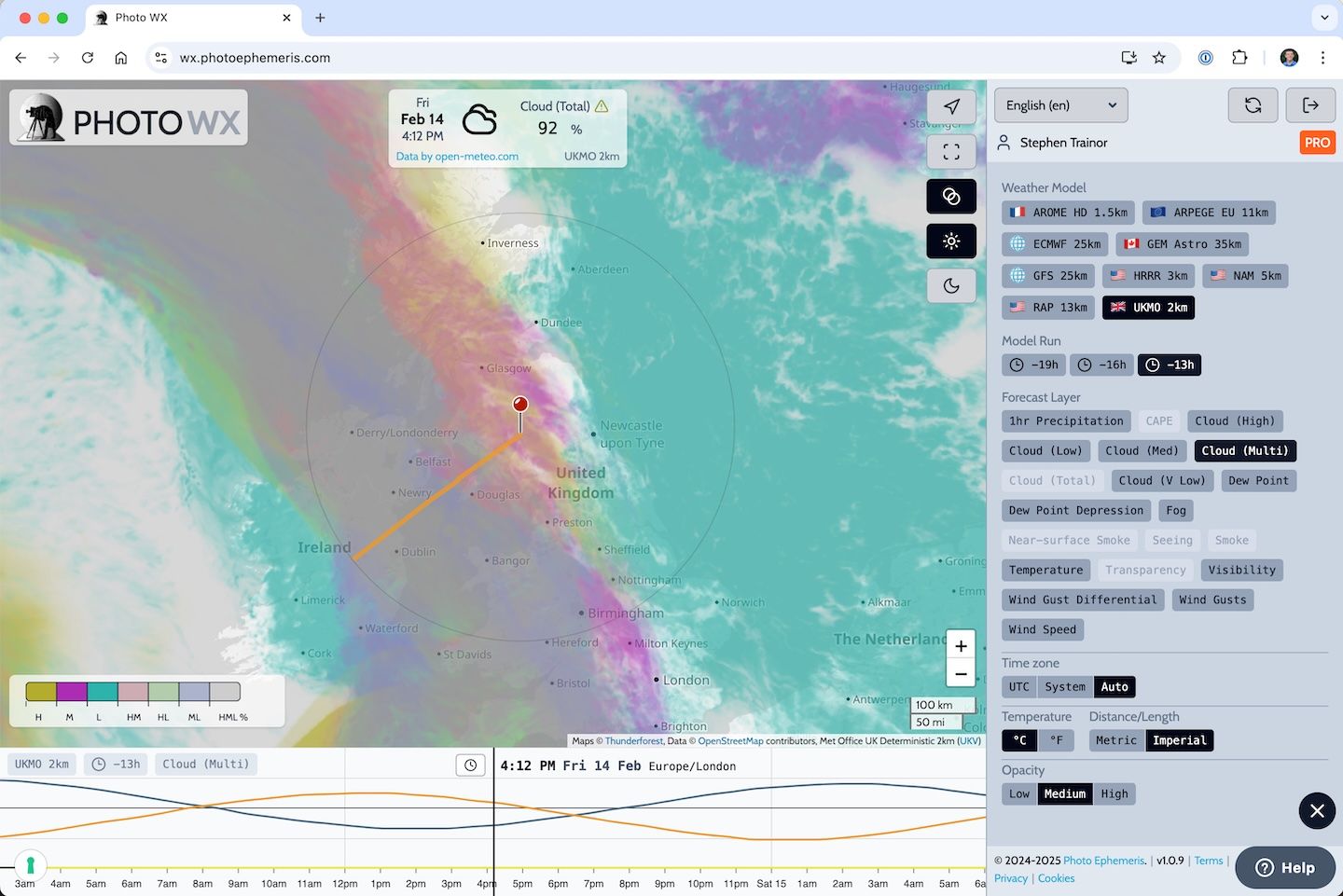This screenshot has width=1343, height=896.
Task: Enter fullscreen using the expand icon
Action: [950, 151]
